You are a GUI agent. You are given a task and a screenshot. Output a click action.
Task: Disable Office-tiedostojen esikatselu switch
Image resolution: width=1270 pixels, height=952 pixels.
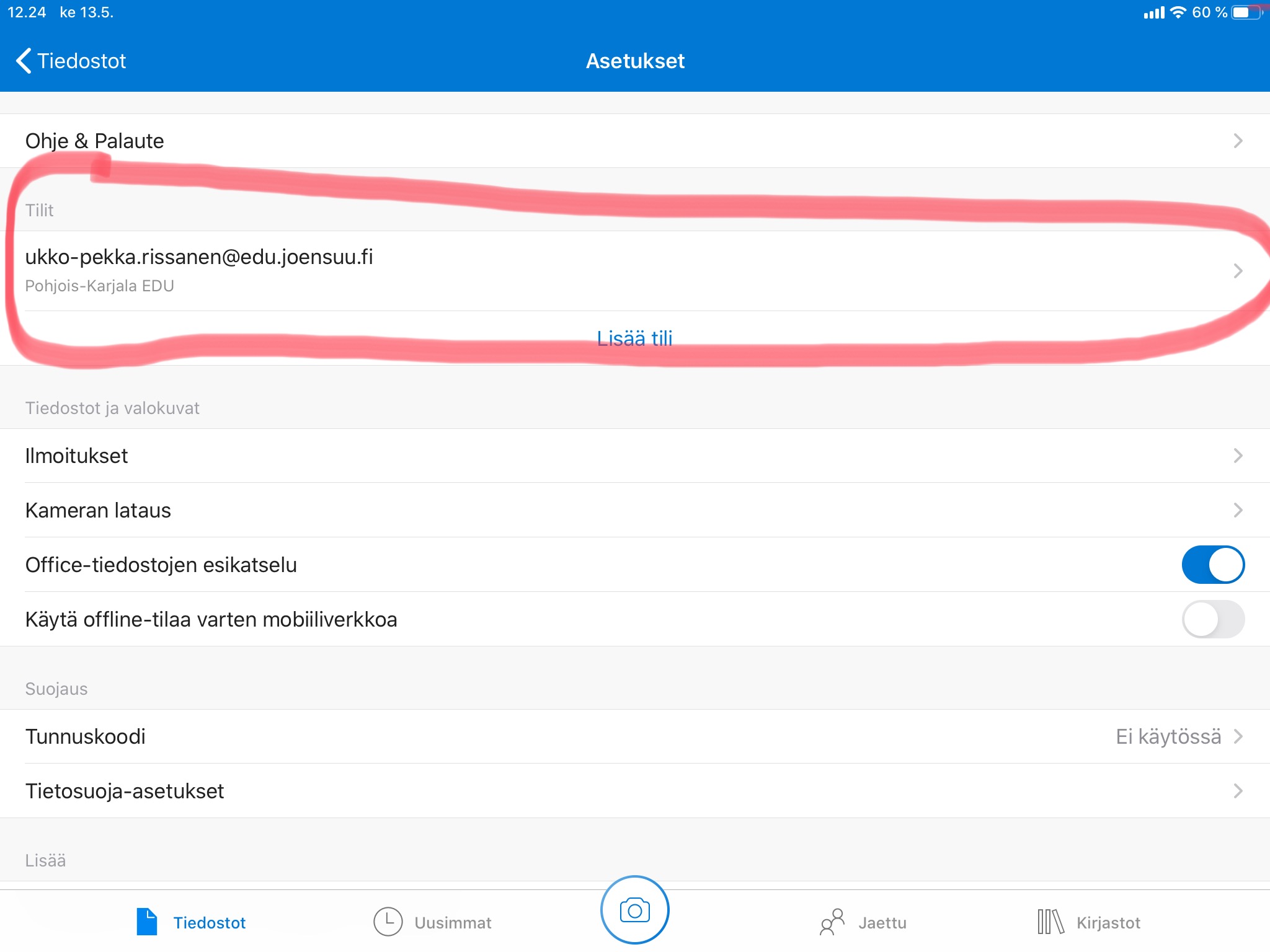[1212, 565]
